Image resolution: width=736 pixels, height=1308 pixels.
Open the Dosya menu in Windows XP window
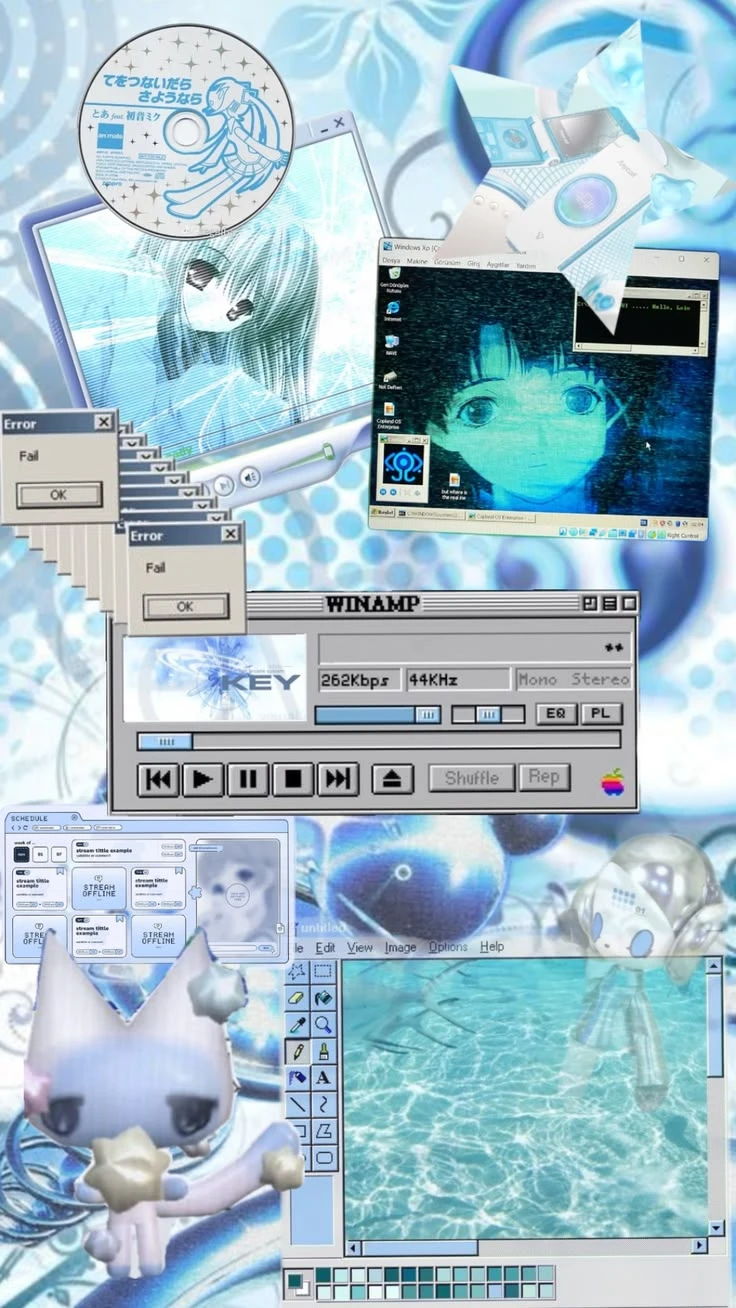click(x=391, y=261)
